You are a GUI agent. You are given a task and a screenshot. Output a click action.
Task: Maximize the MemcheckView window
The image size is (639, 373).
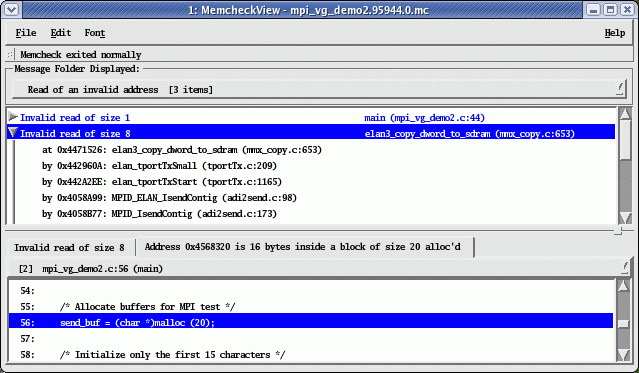click(610, 10)
